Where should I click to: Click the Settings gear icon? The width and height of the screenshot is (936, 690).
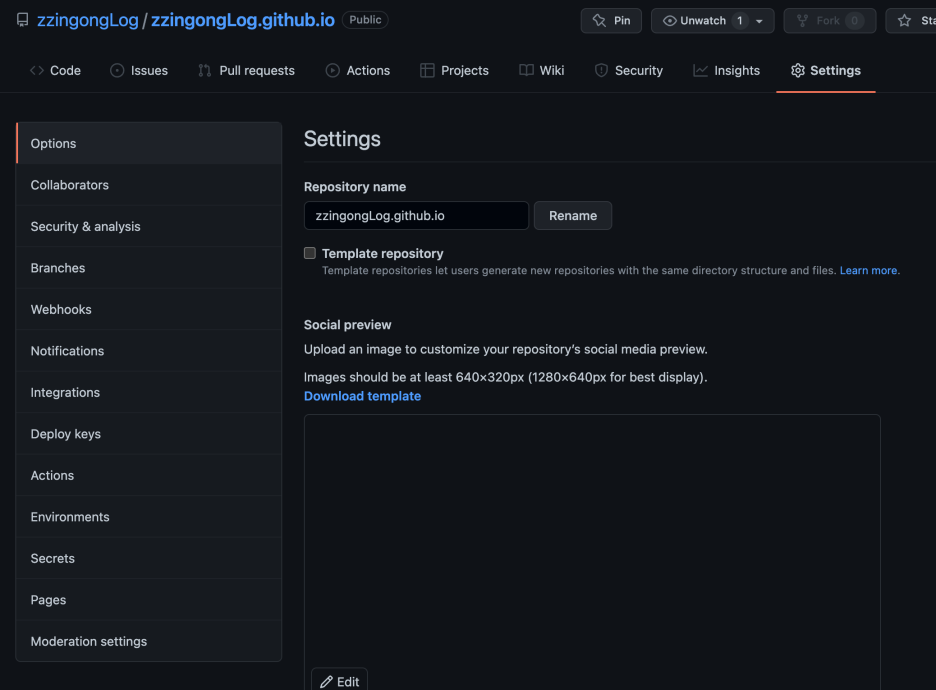click(x=798, y=70)
